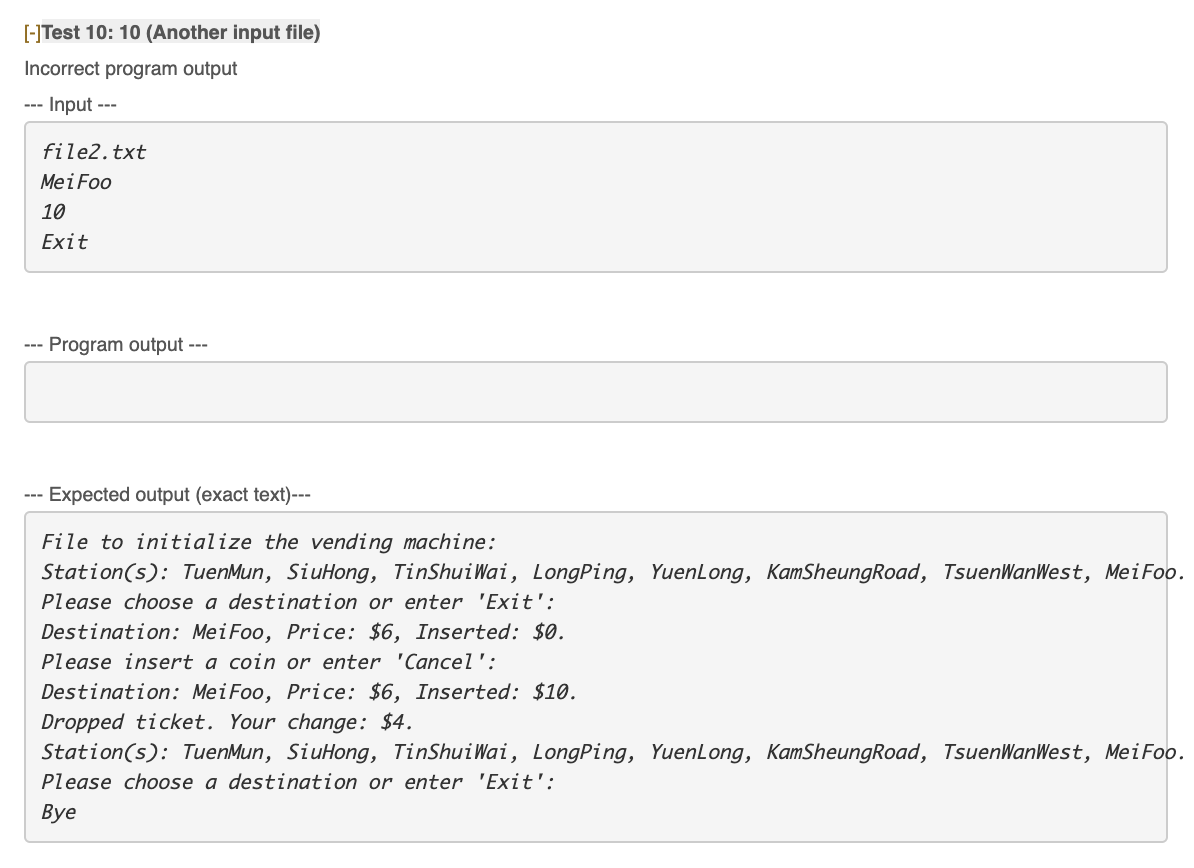
Task: Click the 'Incorrect program output' message
Action: (x=131, y=69)
